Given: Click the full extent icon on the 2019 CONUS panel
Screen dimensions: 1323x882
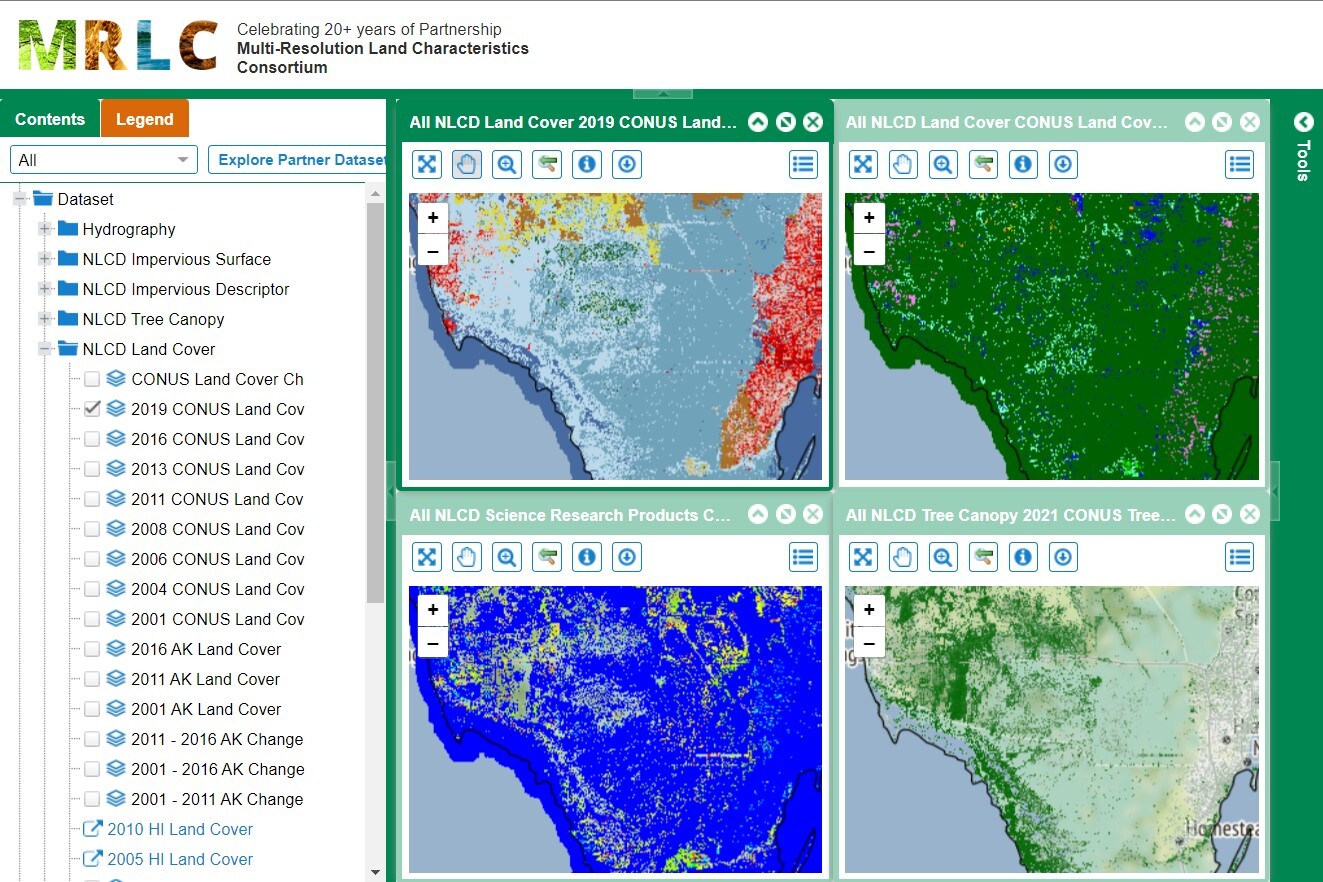Looking at the screenshot, I should point(426,164).
